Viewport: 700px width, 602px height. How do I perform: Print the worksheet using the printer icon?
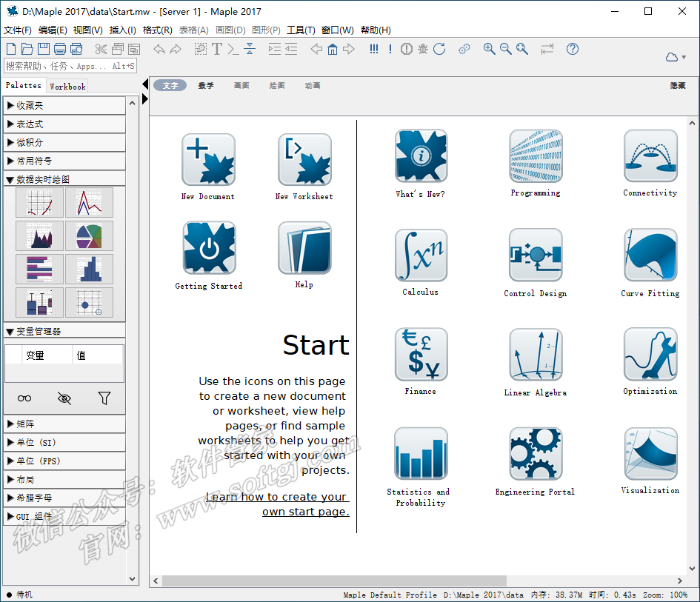[60, 49]
